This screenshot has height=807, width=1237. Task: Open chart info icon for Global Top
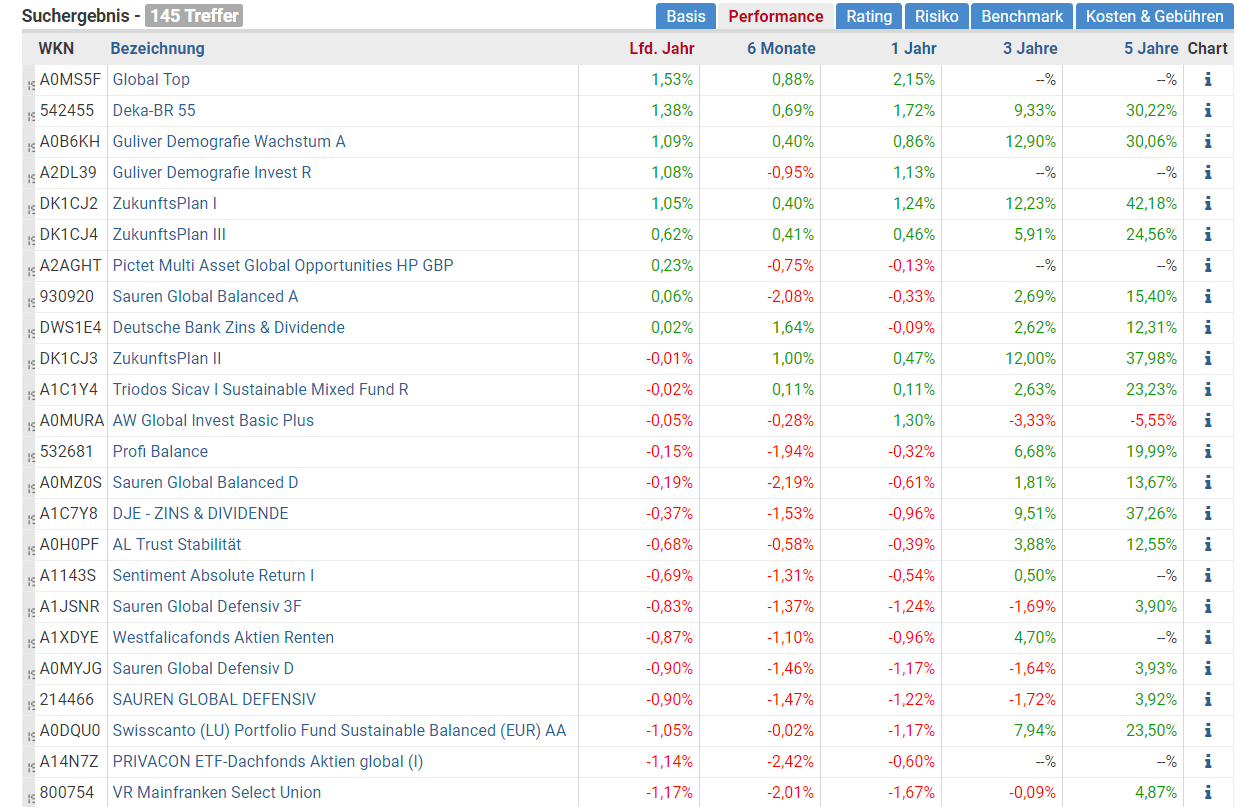1208,80
